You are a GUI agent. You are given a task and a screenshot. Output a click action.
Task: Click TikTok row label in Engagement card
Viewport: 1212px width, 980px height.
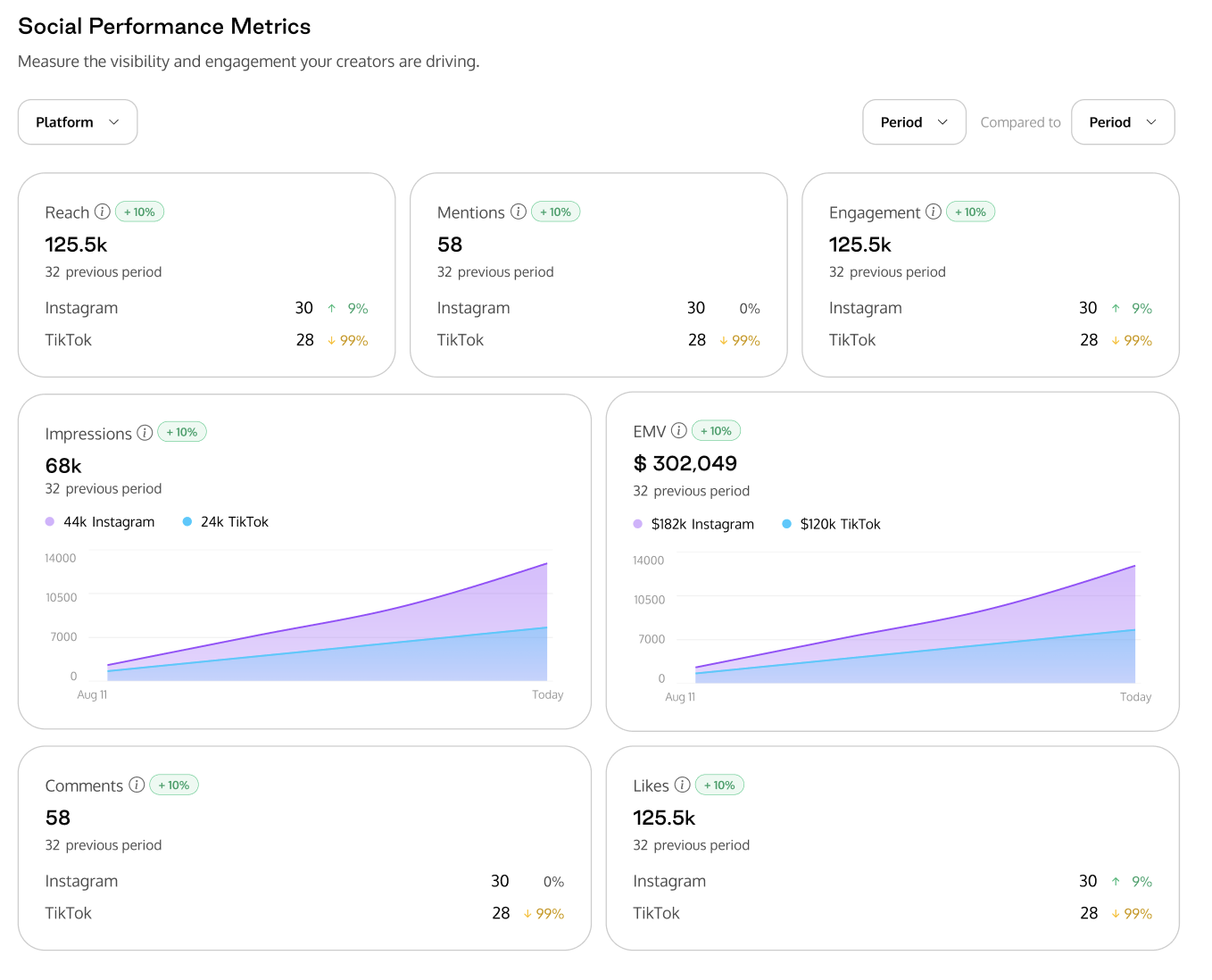852,340
